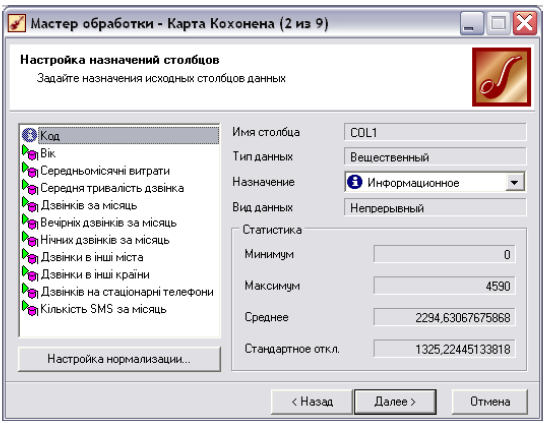Click the Стандартное откл. value field
The width and height of the screenshot is (545, 423).
click(445, 349)
